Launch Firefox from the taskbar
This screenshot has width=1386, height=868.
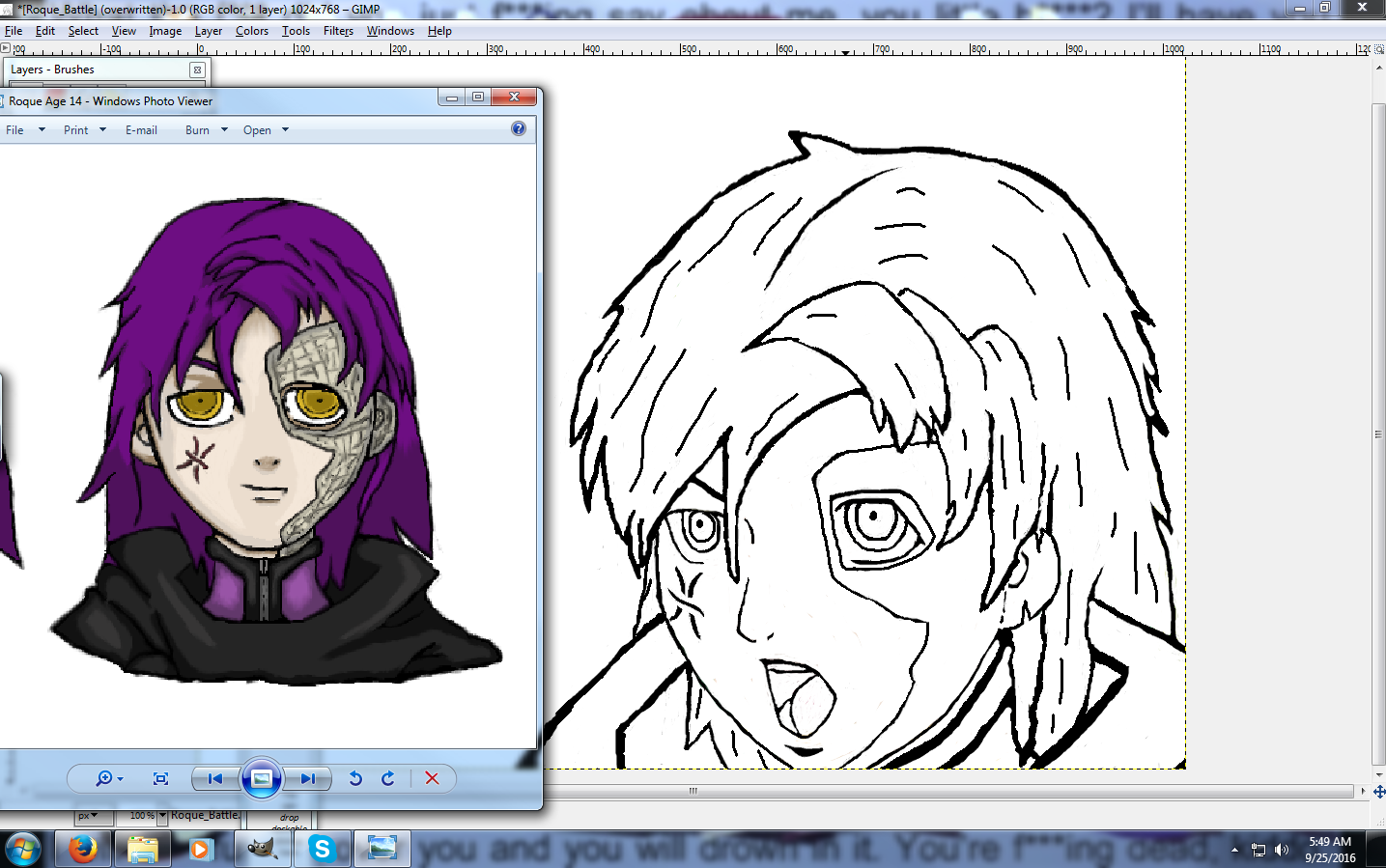pyautogui.click(x=82, y=850)
